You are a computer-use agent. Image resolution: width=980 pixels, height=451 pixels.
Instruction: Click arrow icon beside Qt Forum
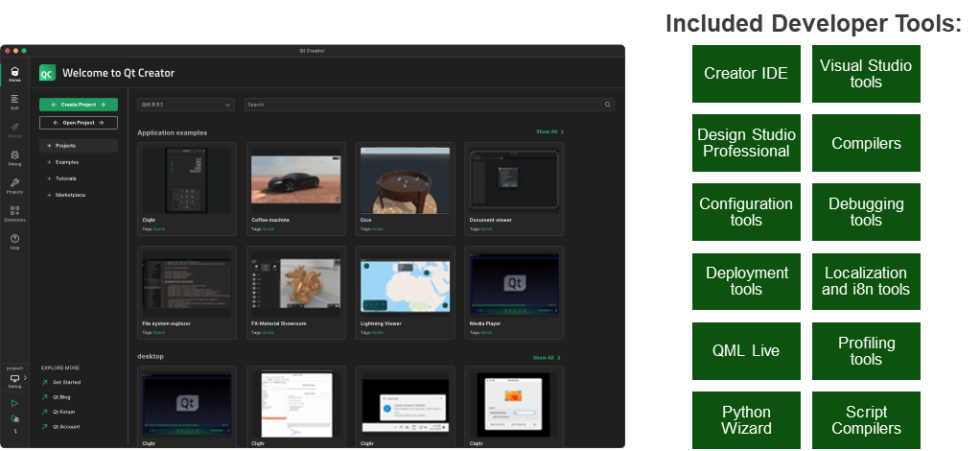coord(44,412)
